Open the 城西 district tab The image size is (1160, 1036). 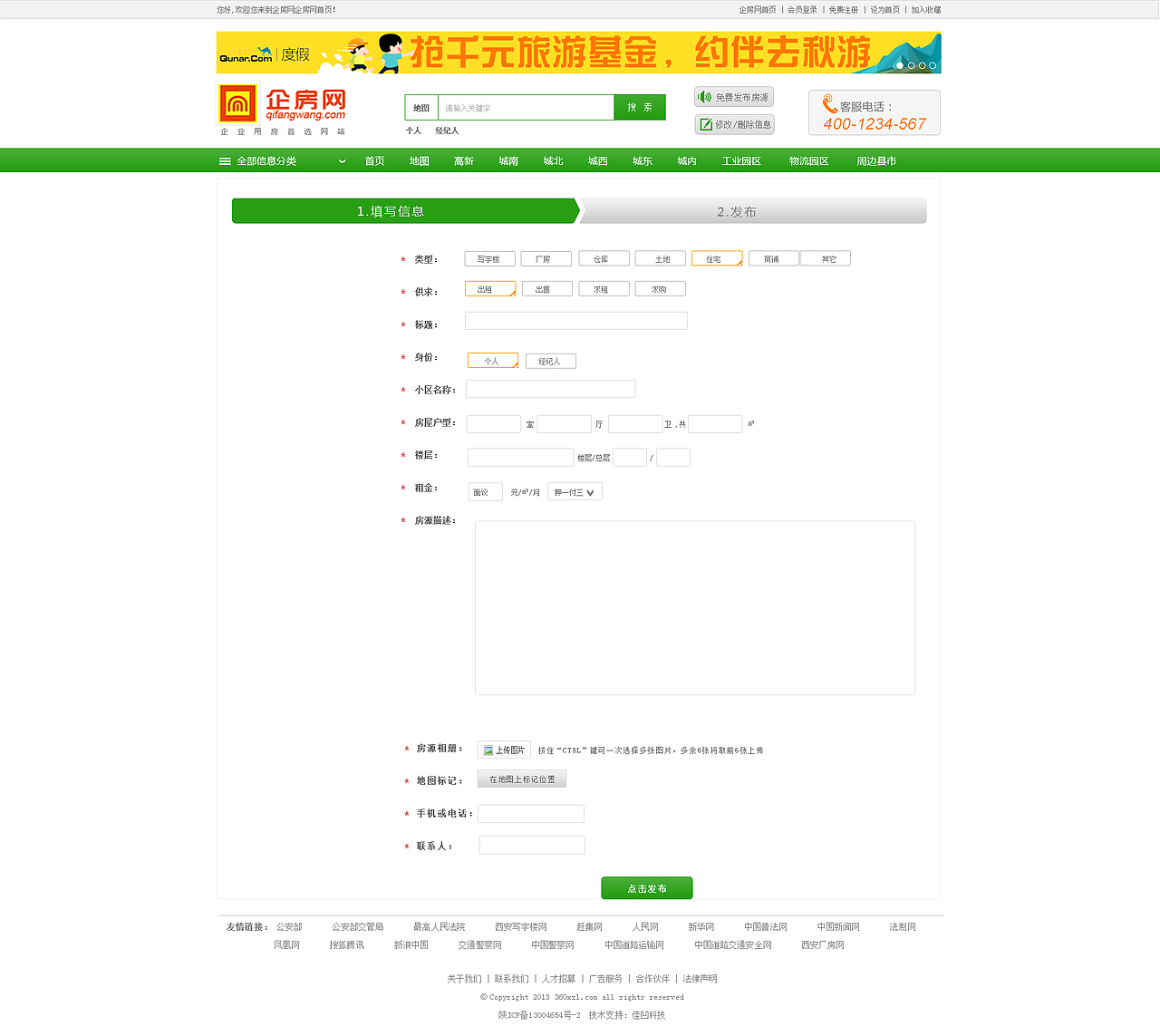coord(598,161)
